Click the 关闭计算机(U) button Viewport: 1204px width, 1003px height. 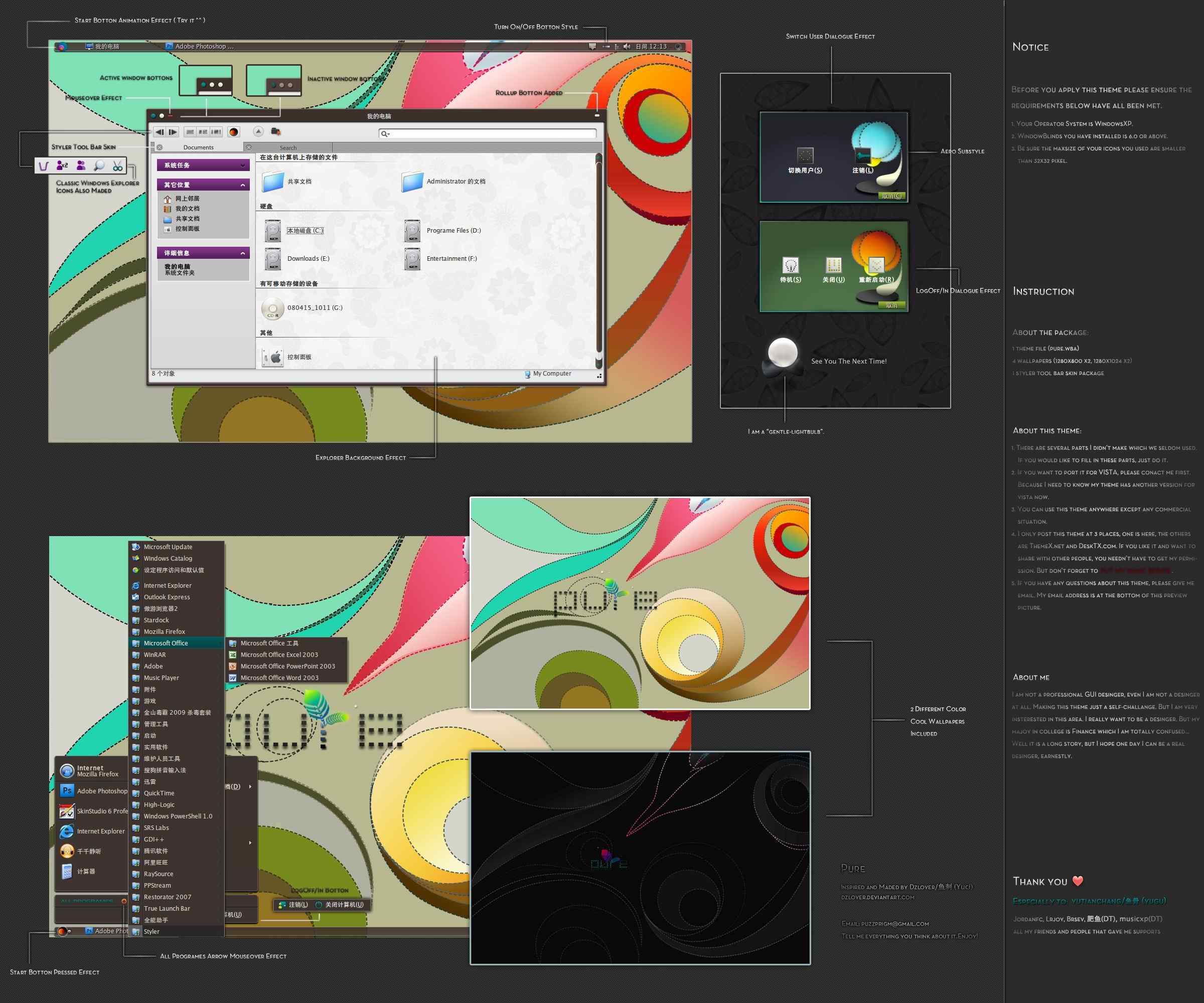[x=341, y=904]
